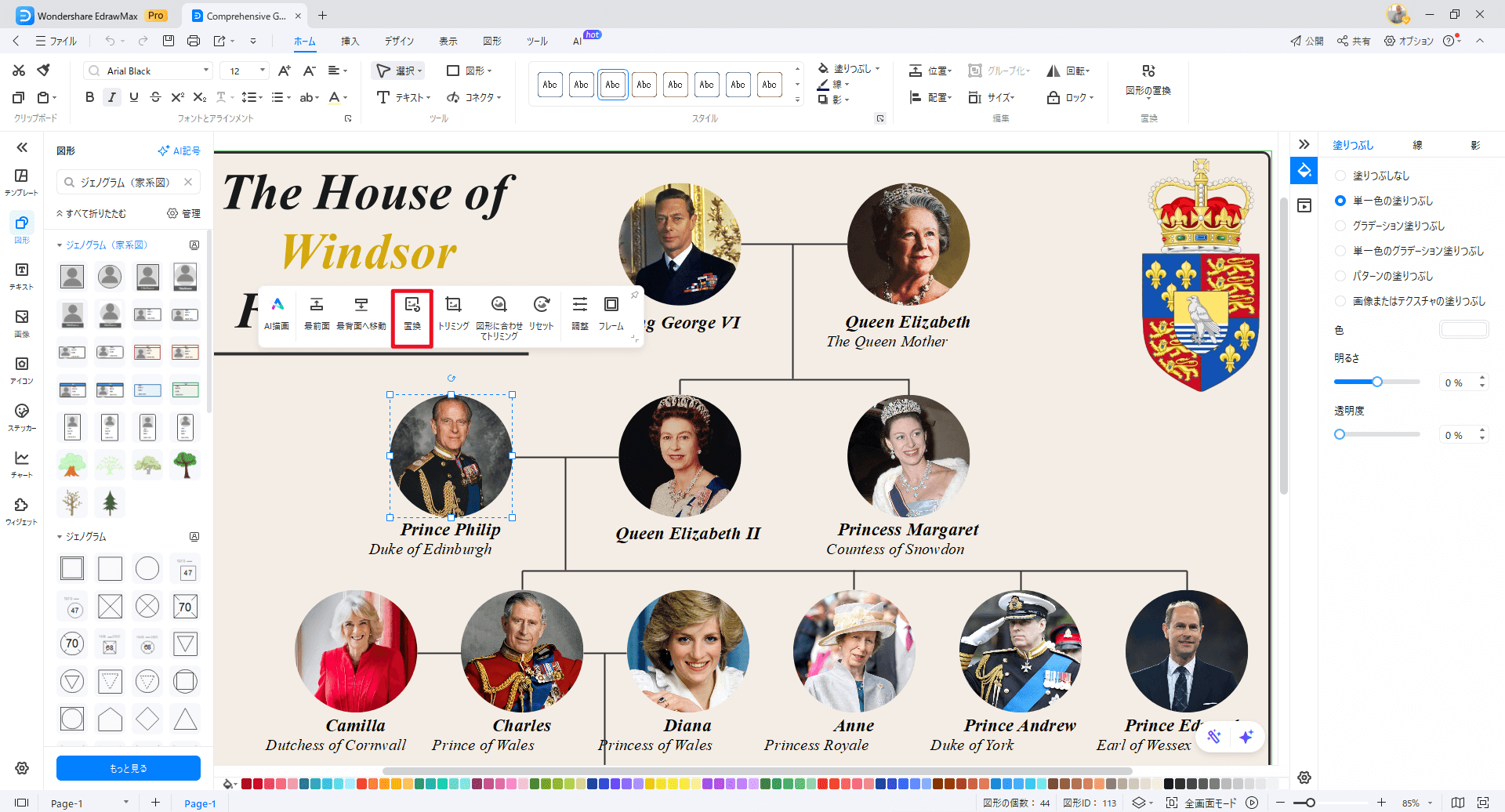Switch to 影 tab in right panel
Image resolution: width=1505 pixels, height=812 pixels.
pos(1475,145)
